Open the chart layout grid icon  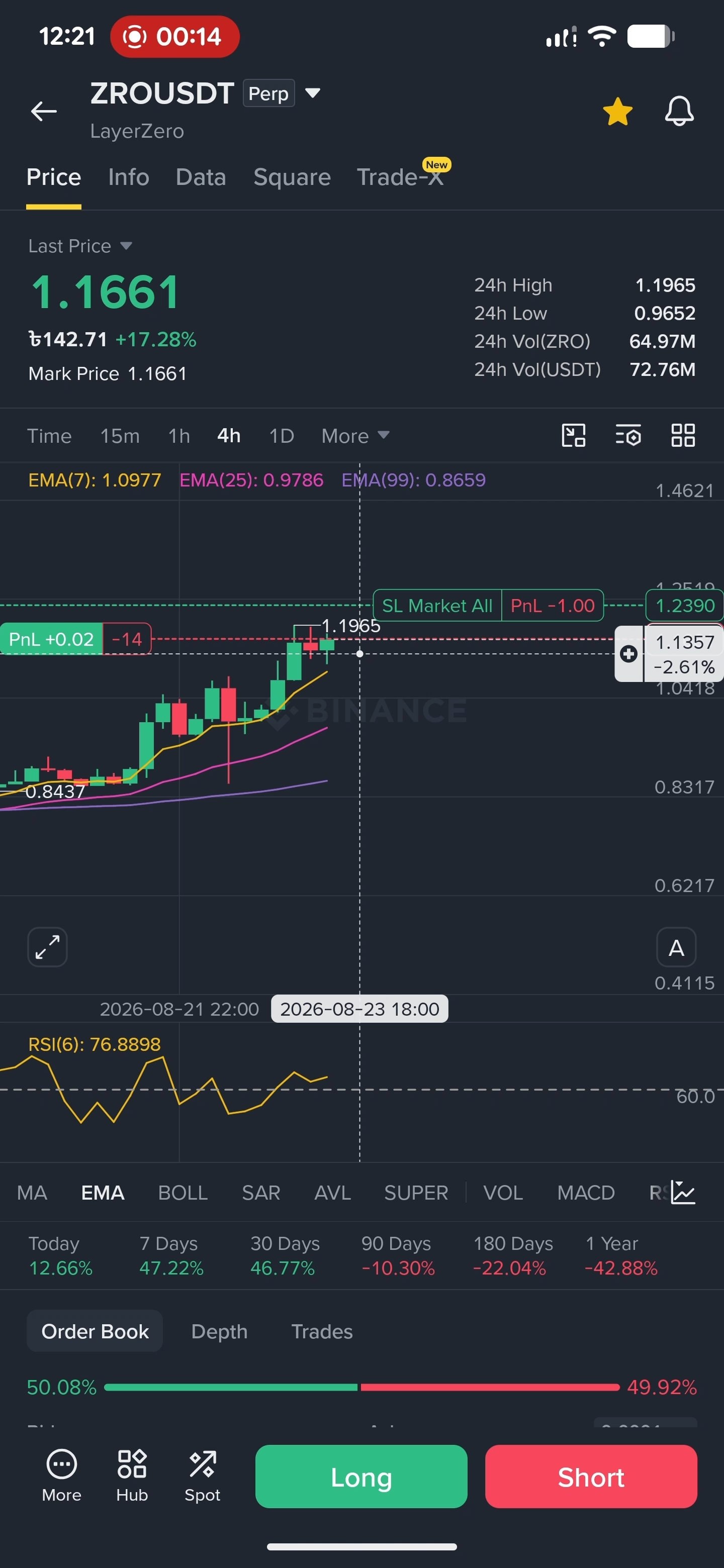[x=683, y=435]
